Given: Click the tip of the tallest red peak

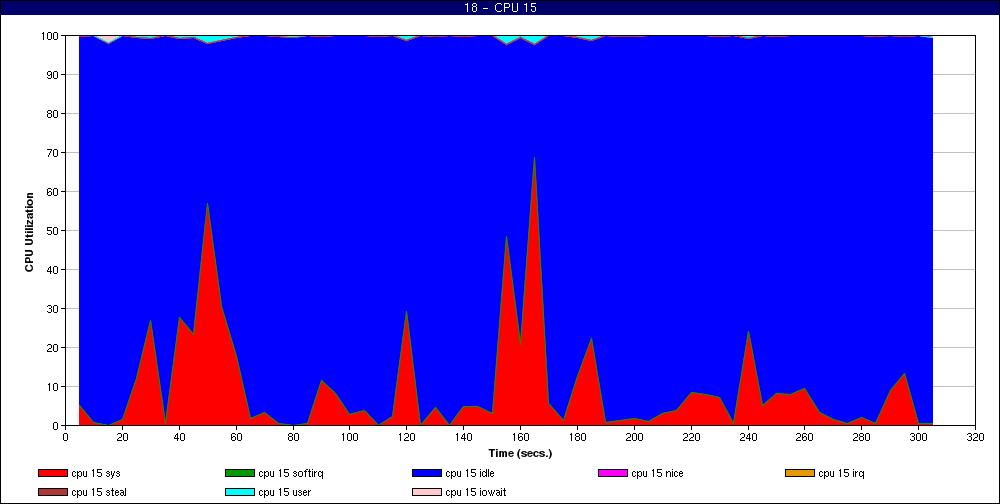Looking at the screenshot, I should pos(534,157).
